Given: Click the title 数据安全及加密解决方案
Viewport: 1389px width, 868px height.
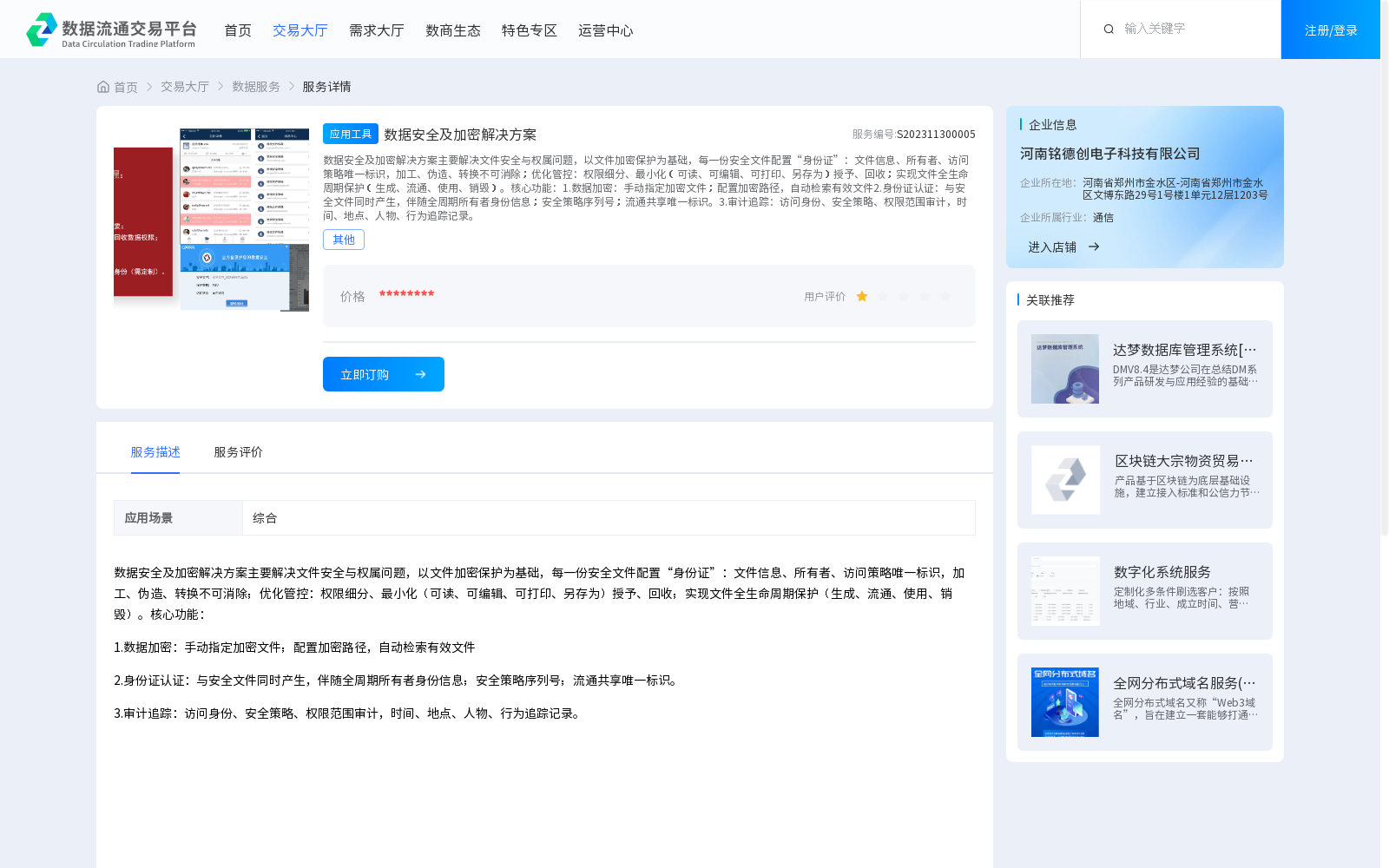Looking at the screenshot, I should 460,135.
